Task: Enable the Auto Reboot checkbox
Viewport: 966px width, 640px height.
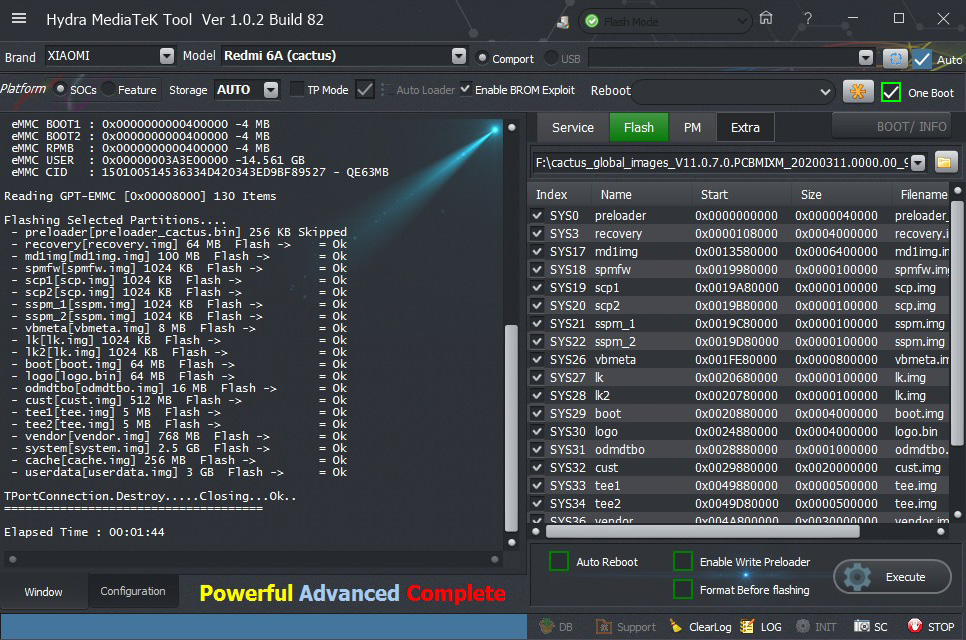Action: (559, 561)
